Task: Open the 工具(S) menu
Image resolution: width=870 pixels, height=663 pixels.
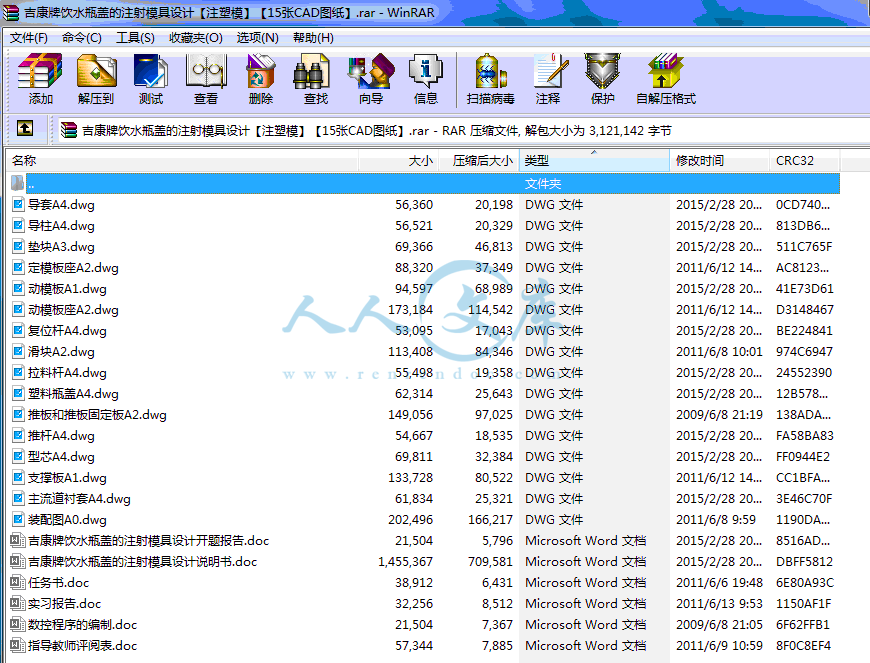Action: (x=135, y=38)
